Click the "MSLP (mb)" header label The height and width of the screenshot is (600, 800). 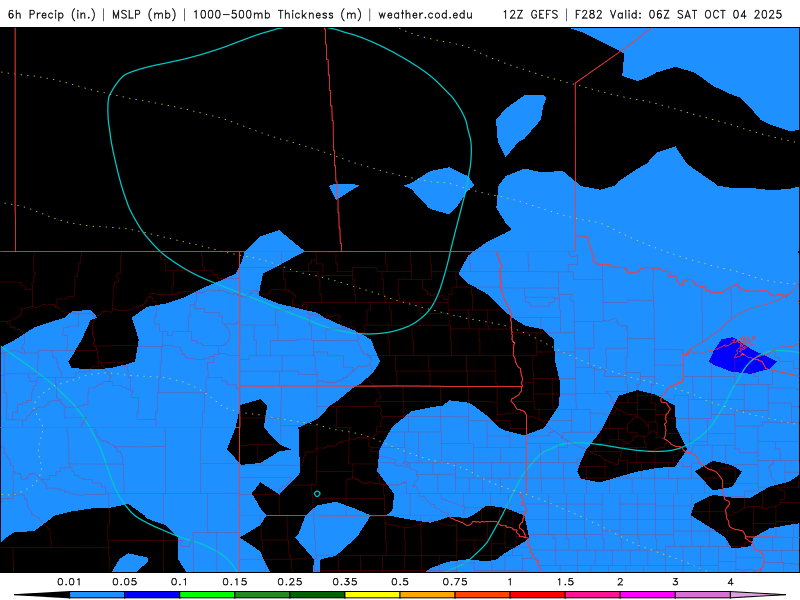tap(144, 14)
